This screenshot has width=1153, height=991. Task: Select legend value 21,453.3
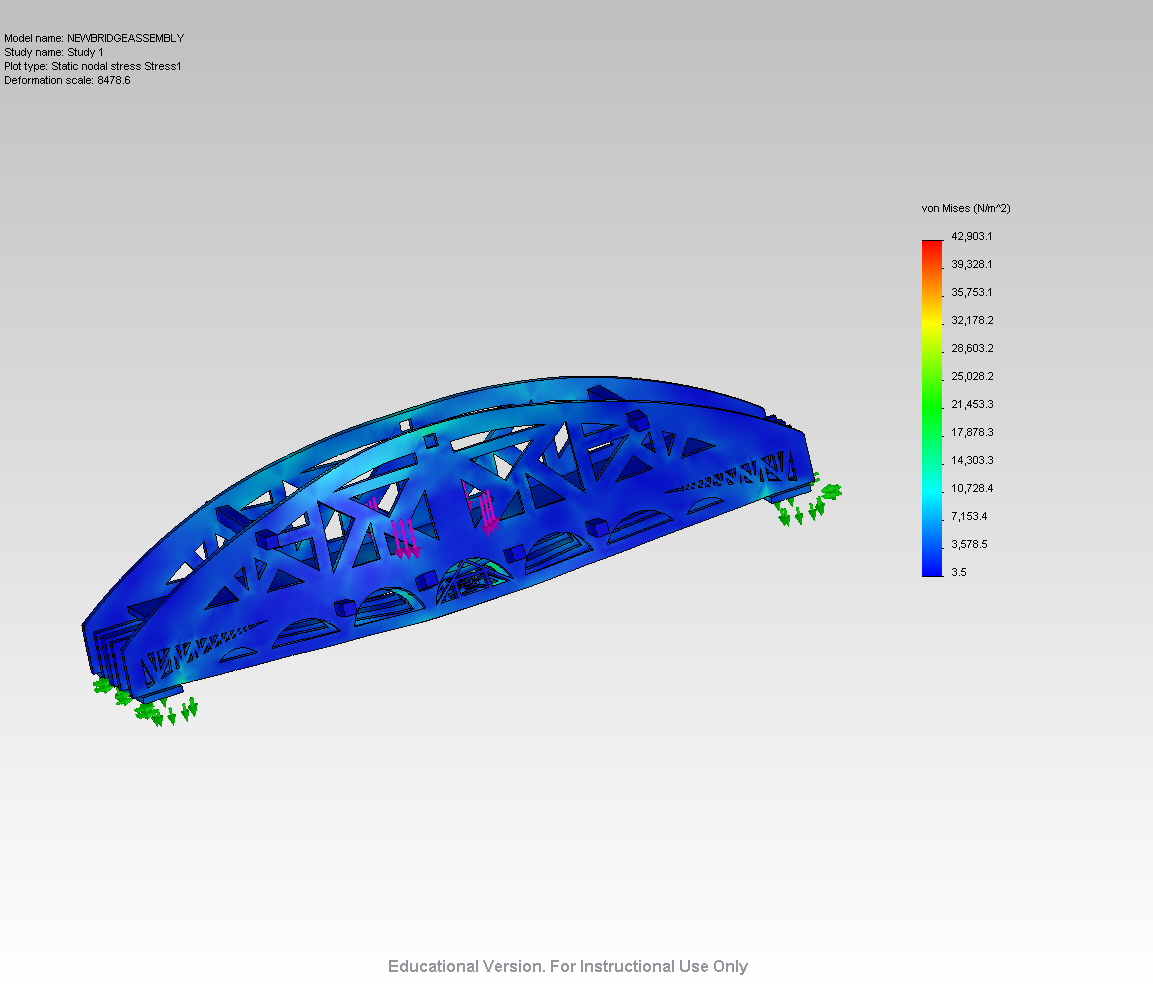coord(971,404)
